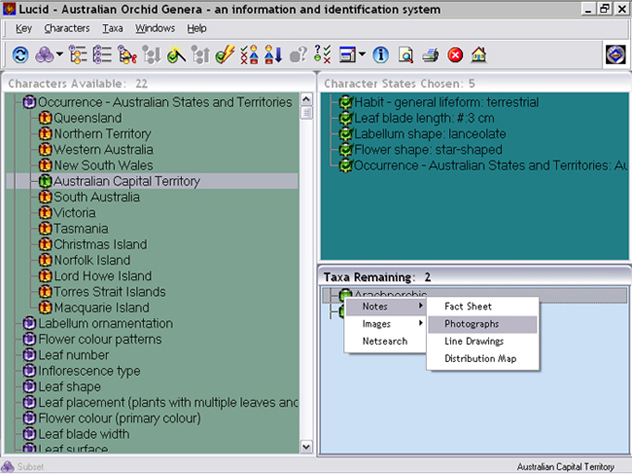Choose Fact Sheet from the submenu

point(482,307)
